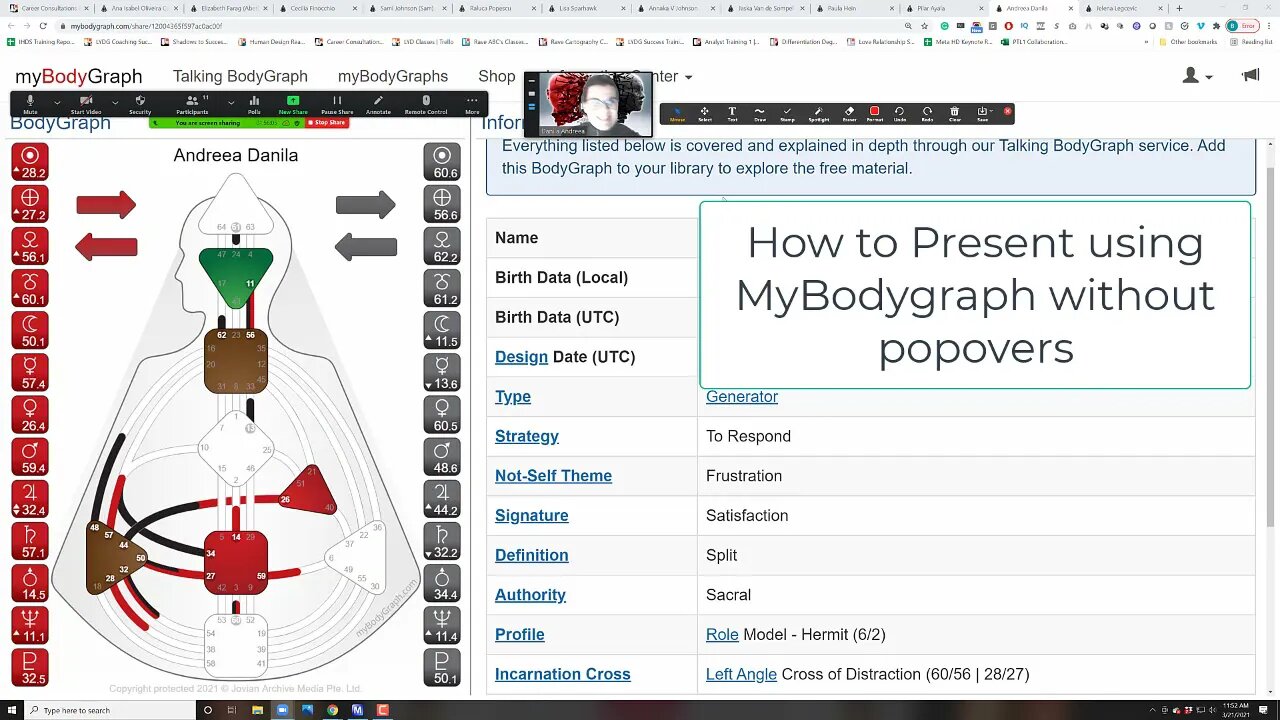Image resolution: width=1280 pixels, height=720 pixels.
Task: Expand arrow beside Participants button
Action: pos(231,102)
